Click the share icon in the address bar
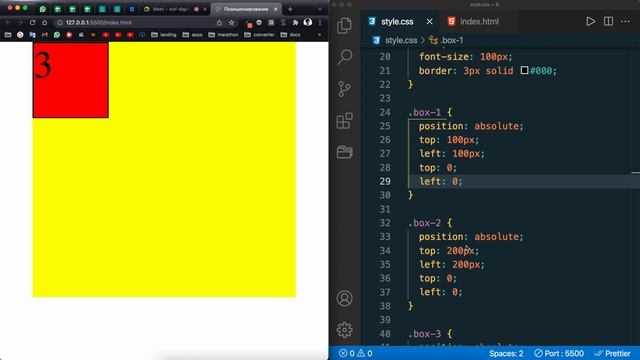The height and width of the screenshot is (360, 640). 219,23
